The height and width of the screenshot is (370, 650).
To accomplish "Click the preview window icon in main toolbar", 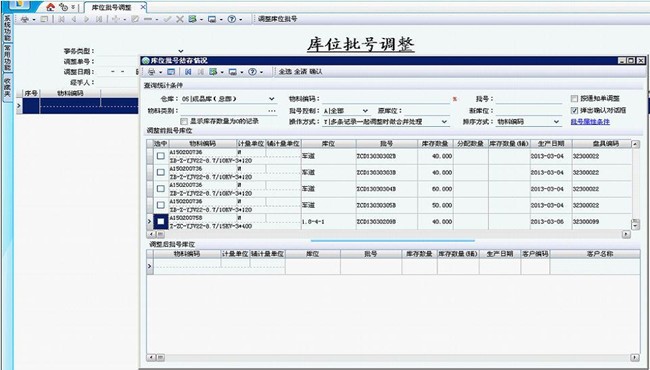I will [x=44, y=19].
